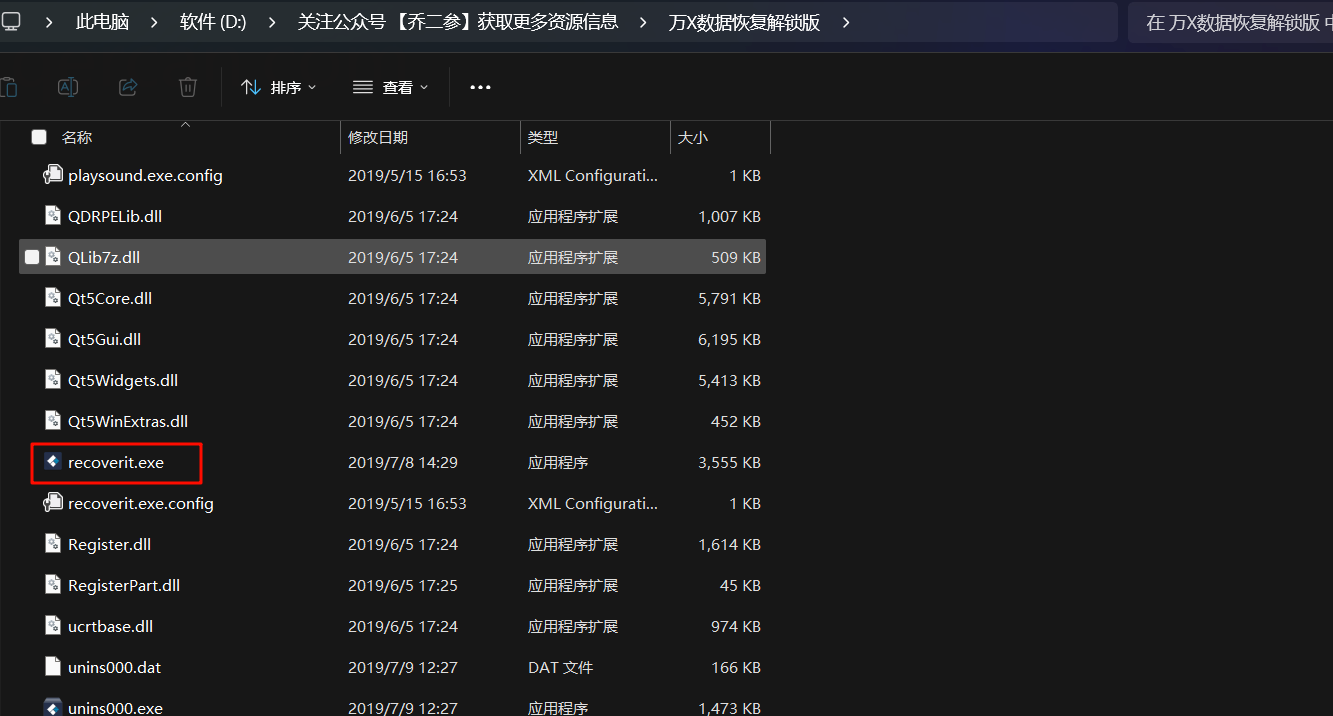This screenshot has width=1333, height=716.
Task: Click date 2019/7/8 14:29 for recoverit.exe
Action: tap(403, 462)
